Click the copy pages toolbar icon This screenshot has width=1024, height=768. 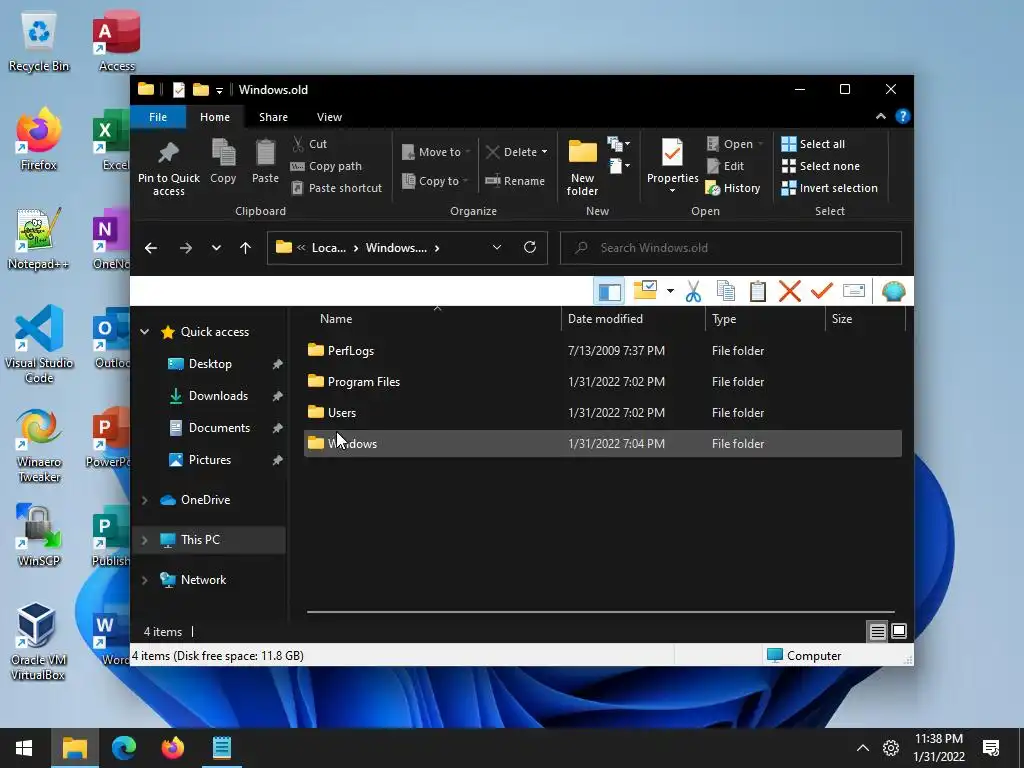coord(726,291)
